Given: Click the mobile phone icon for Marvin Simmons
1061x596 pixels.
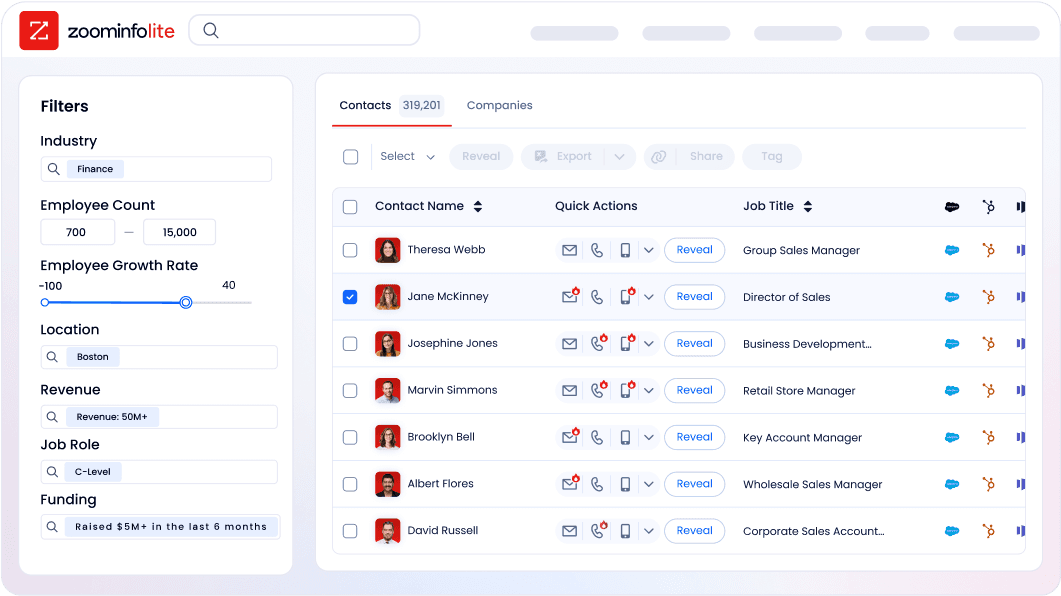Looking at the screenshot, I should coord(625,390).
